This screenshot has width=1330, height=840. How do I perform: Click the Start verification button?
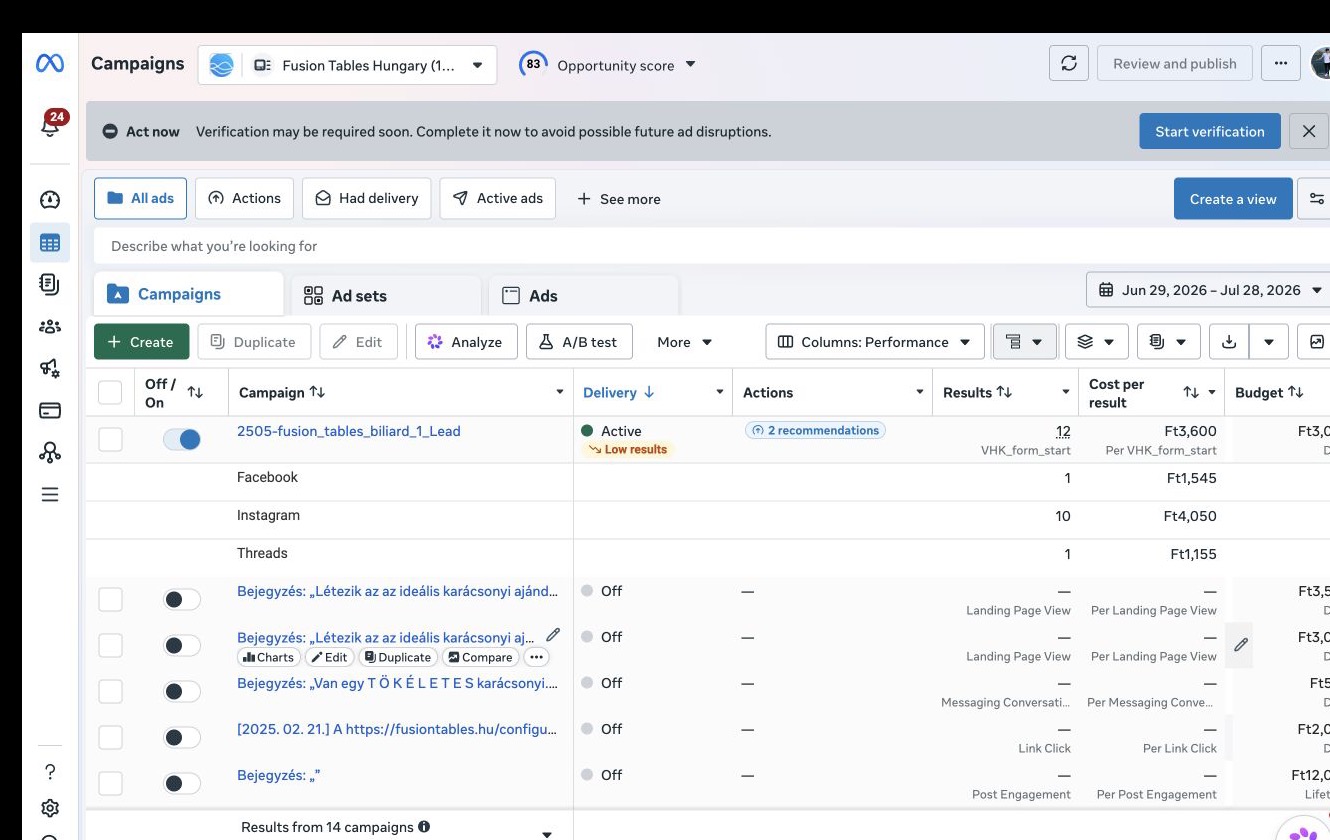1210,131
